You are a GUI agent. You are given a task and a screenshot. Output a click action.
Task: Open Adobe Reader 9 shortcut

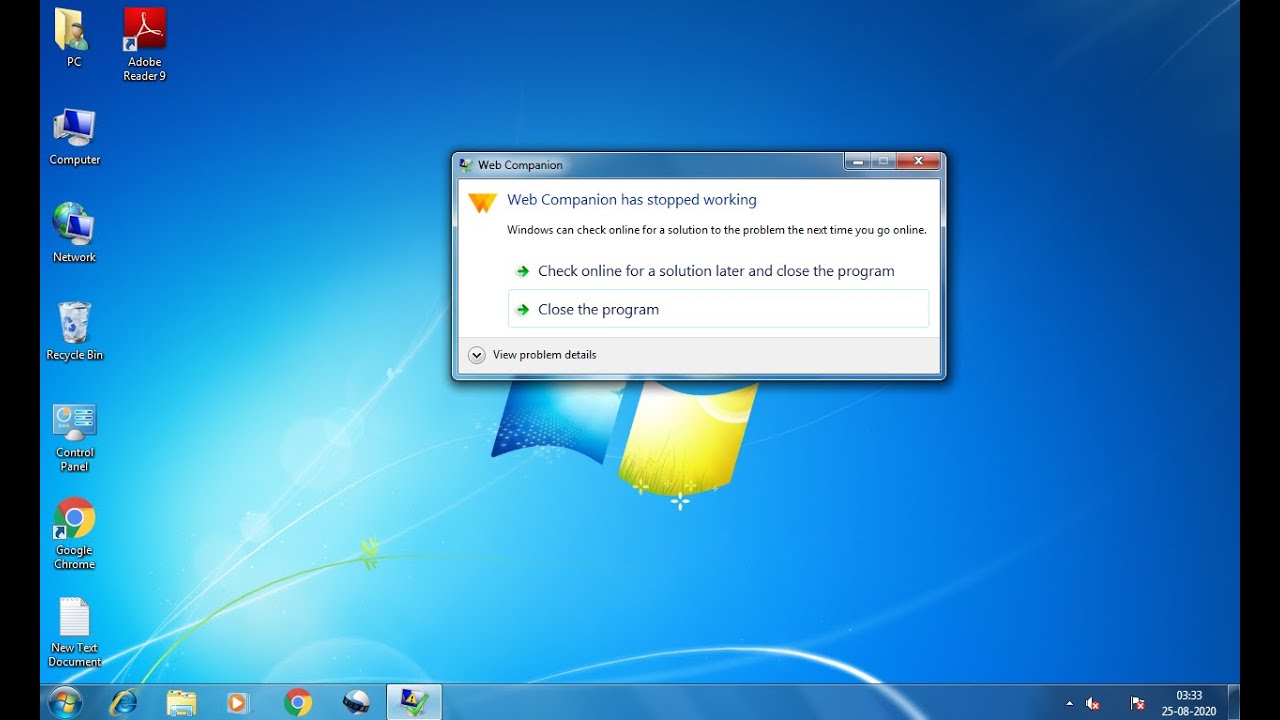(145, 44)
